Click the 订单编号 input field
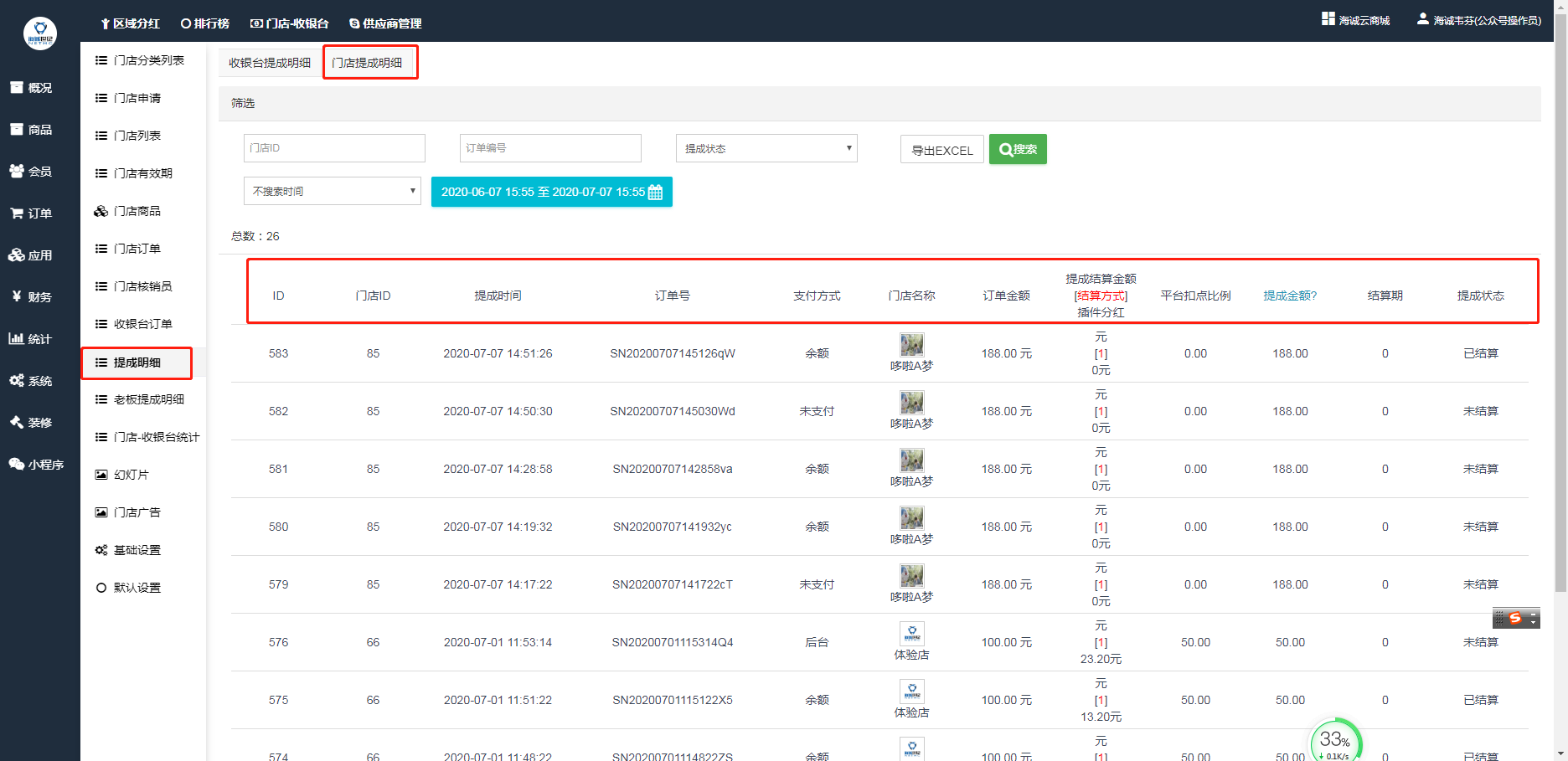This screenshot has width=1568, height=761. (x=550, y=148)
